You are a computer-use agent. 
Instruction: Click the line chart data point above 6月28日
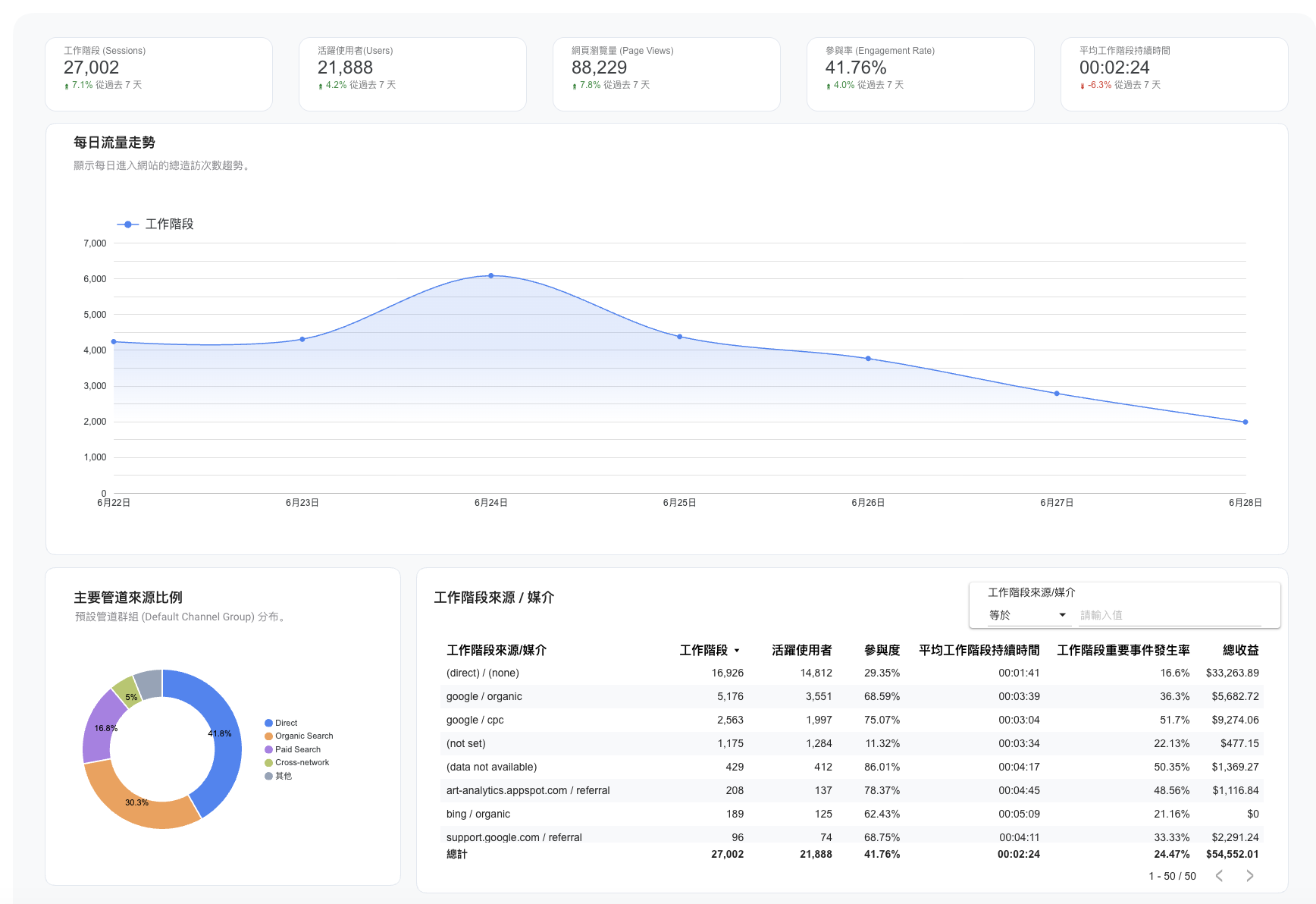[1245, 422]
